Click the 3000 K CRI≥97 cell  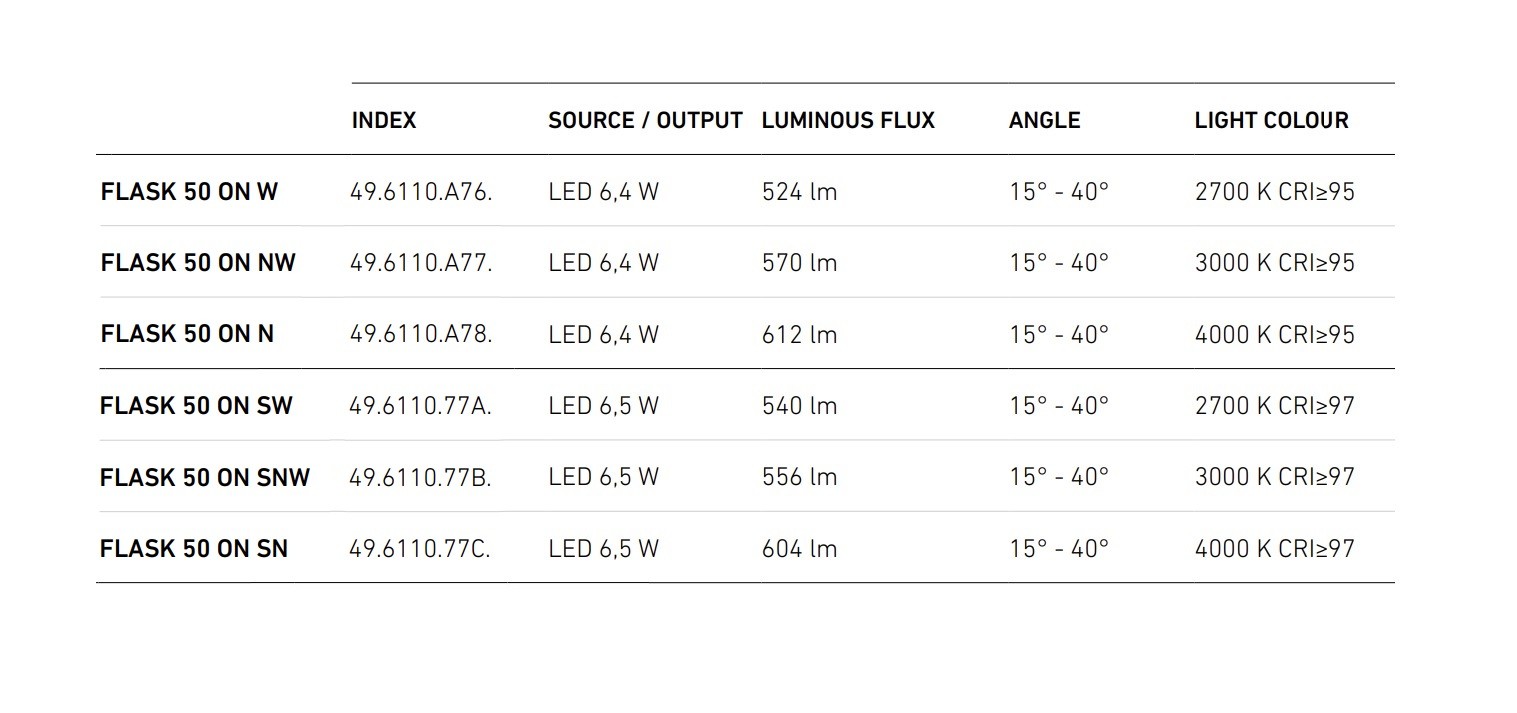1274,477
